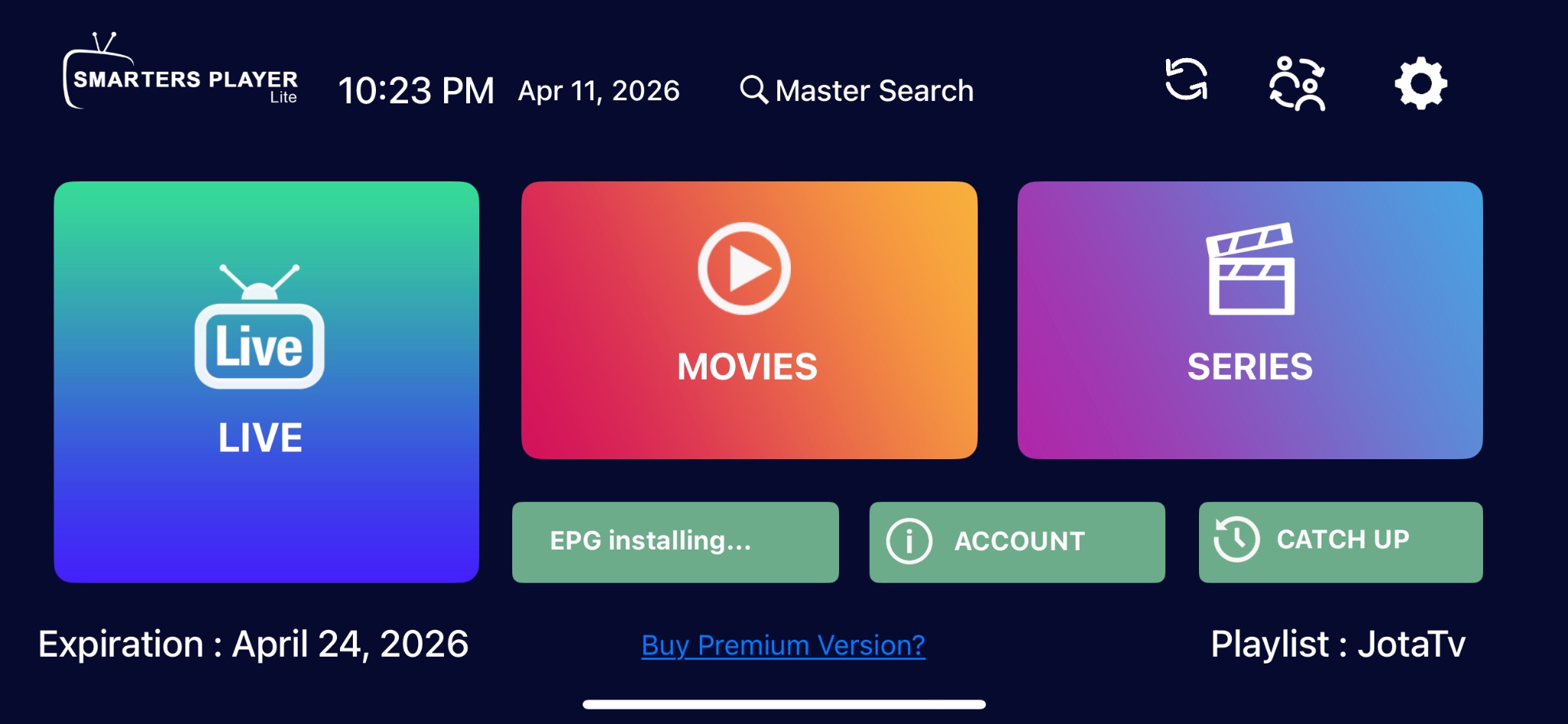Open the MOVIES section
The height and width of the screenshot is (724, 1568).
(750, 320)
